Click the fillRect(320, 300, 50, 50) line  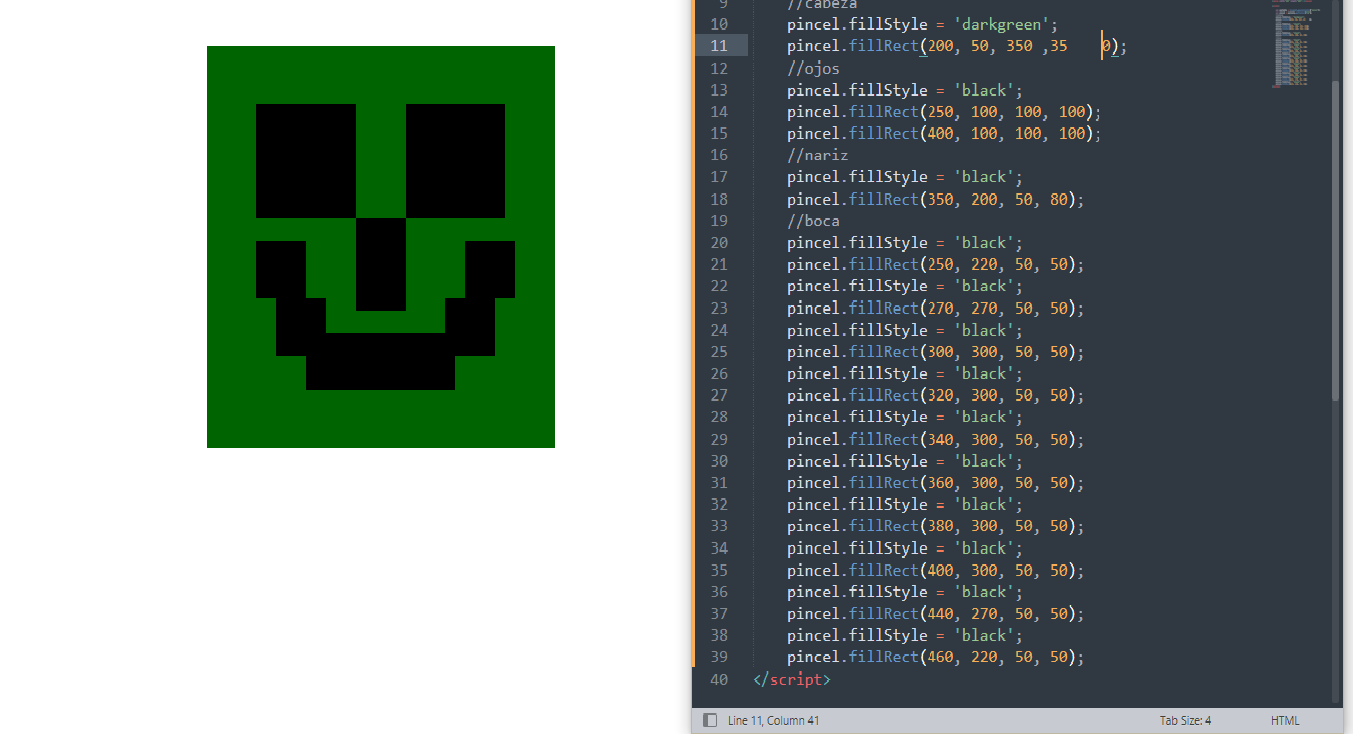pos(935,395)
